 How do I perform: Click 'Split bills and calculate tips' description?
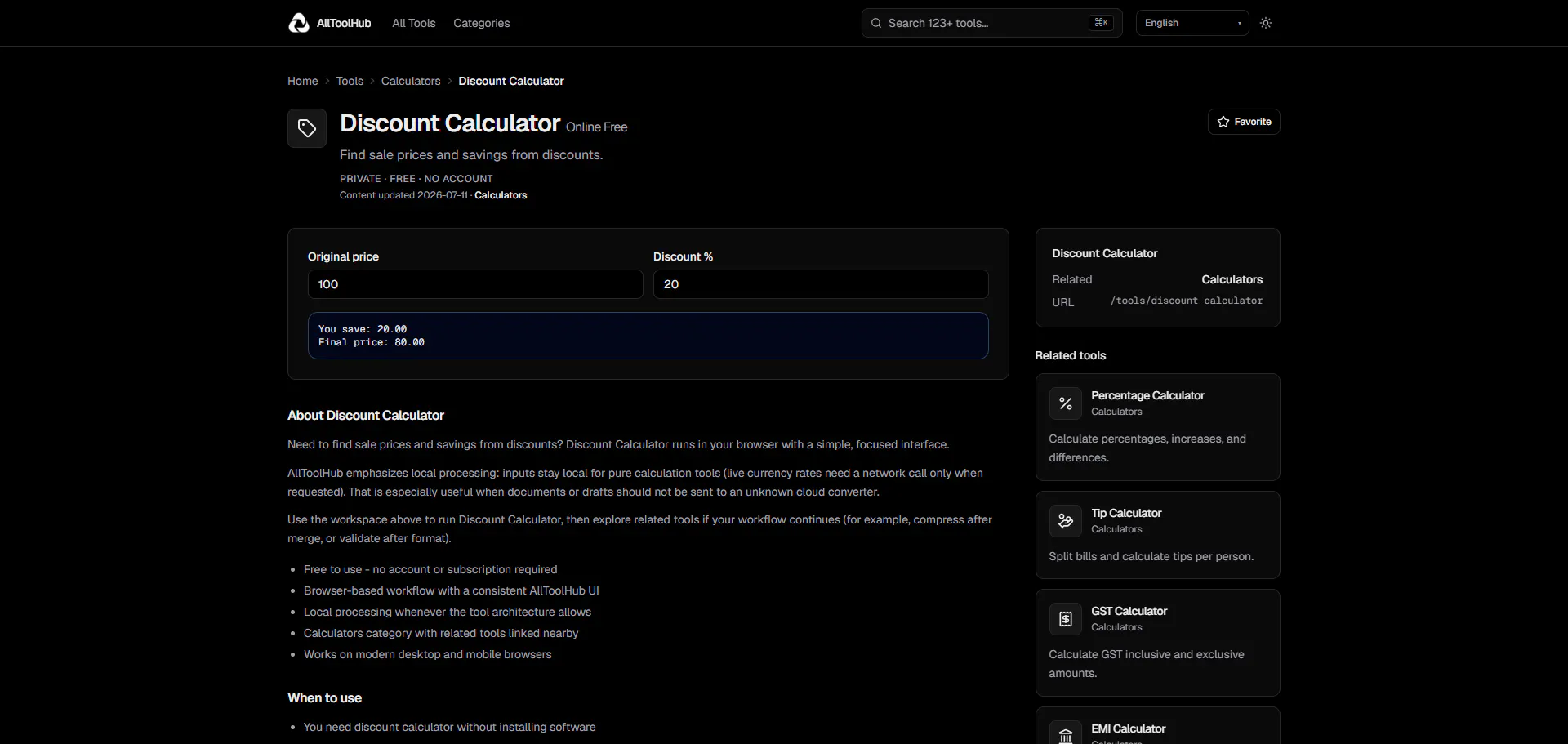tap(1151, 556)
